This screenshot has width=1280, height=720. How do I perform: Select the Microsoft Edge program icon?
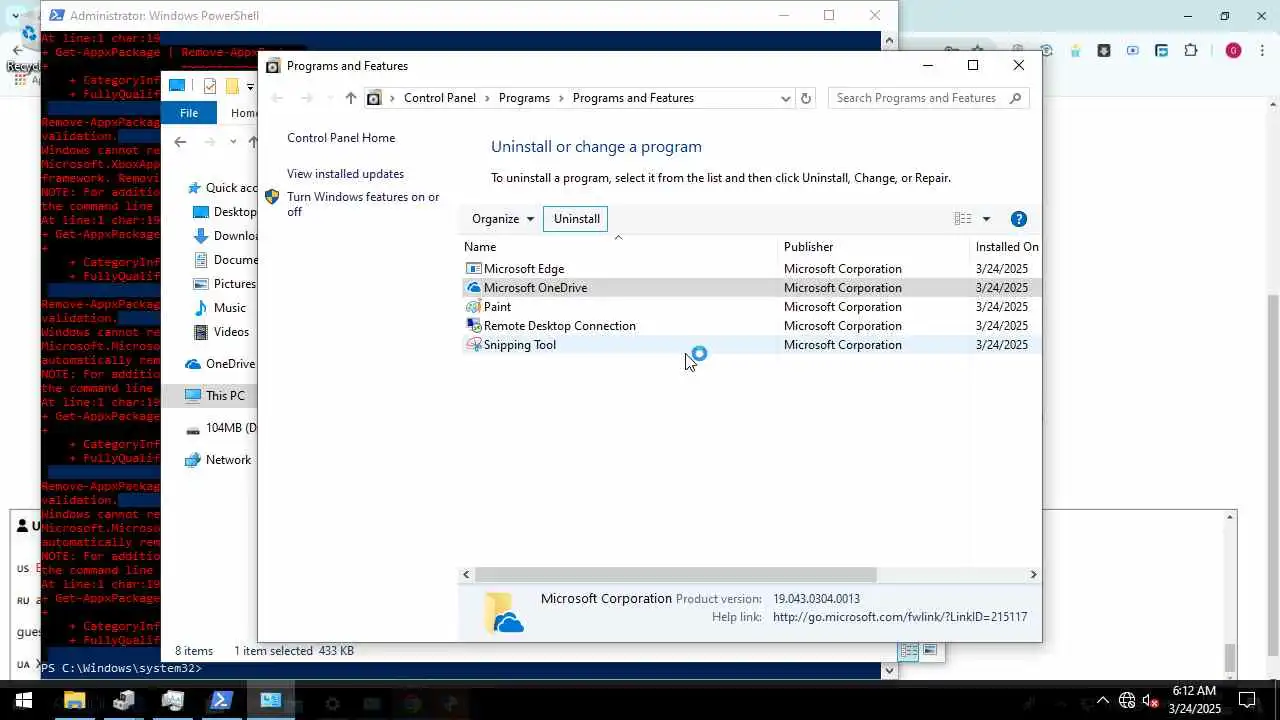(474, 268)
